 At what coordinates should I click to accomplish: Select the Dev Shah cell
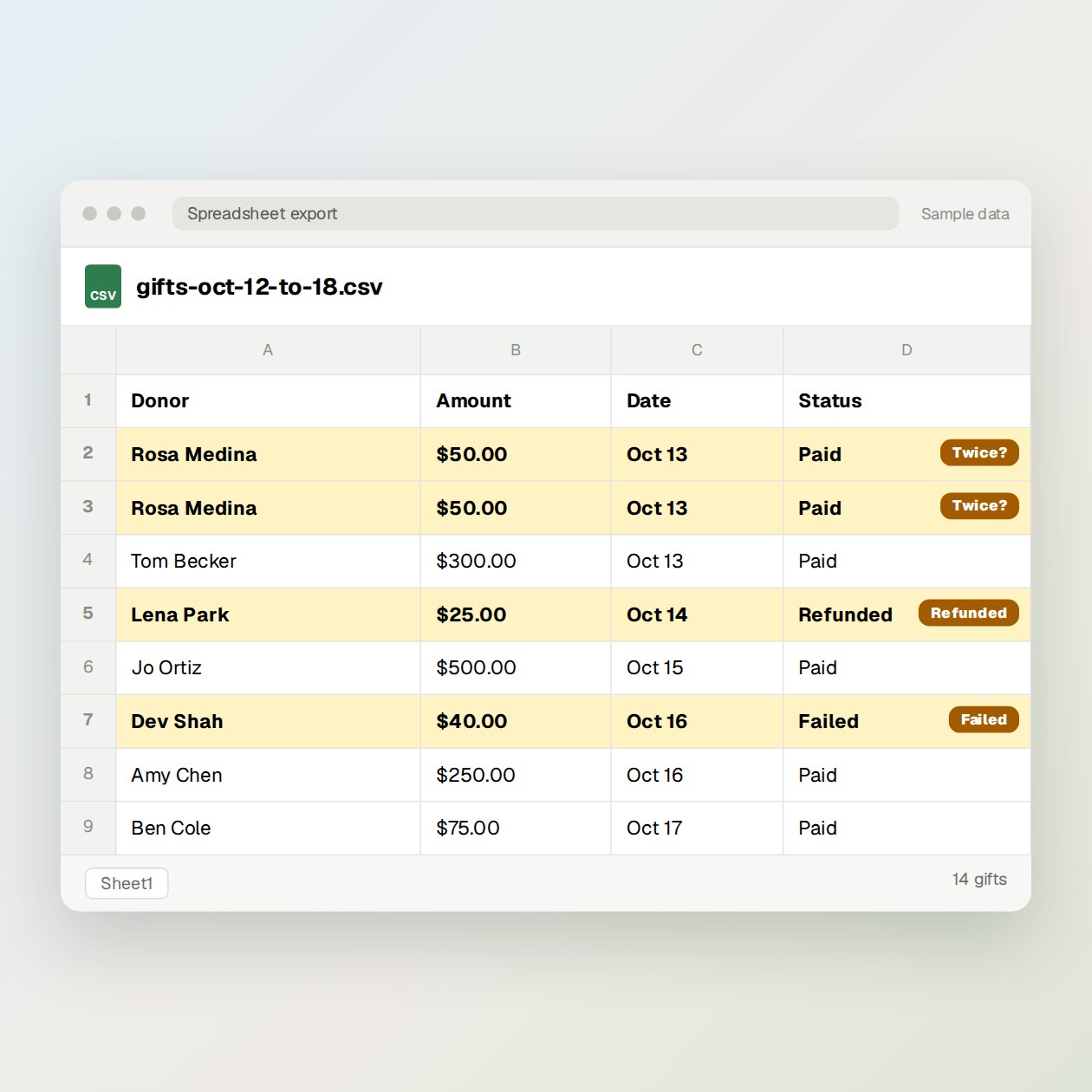pyautogui.click(x=268, y=721)
